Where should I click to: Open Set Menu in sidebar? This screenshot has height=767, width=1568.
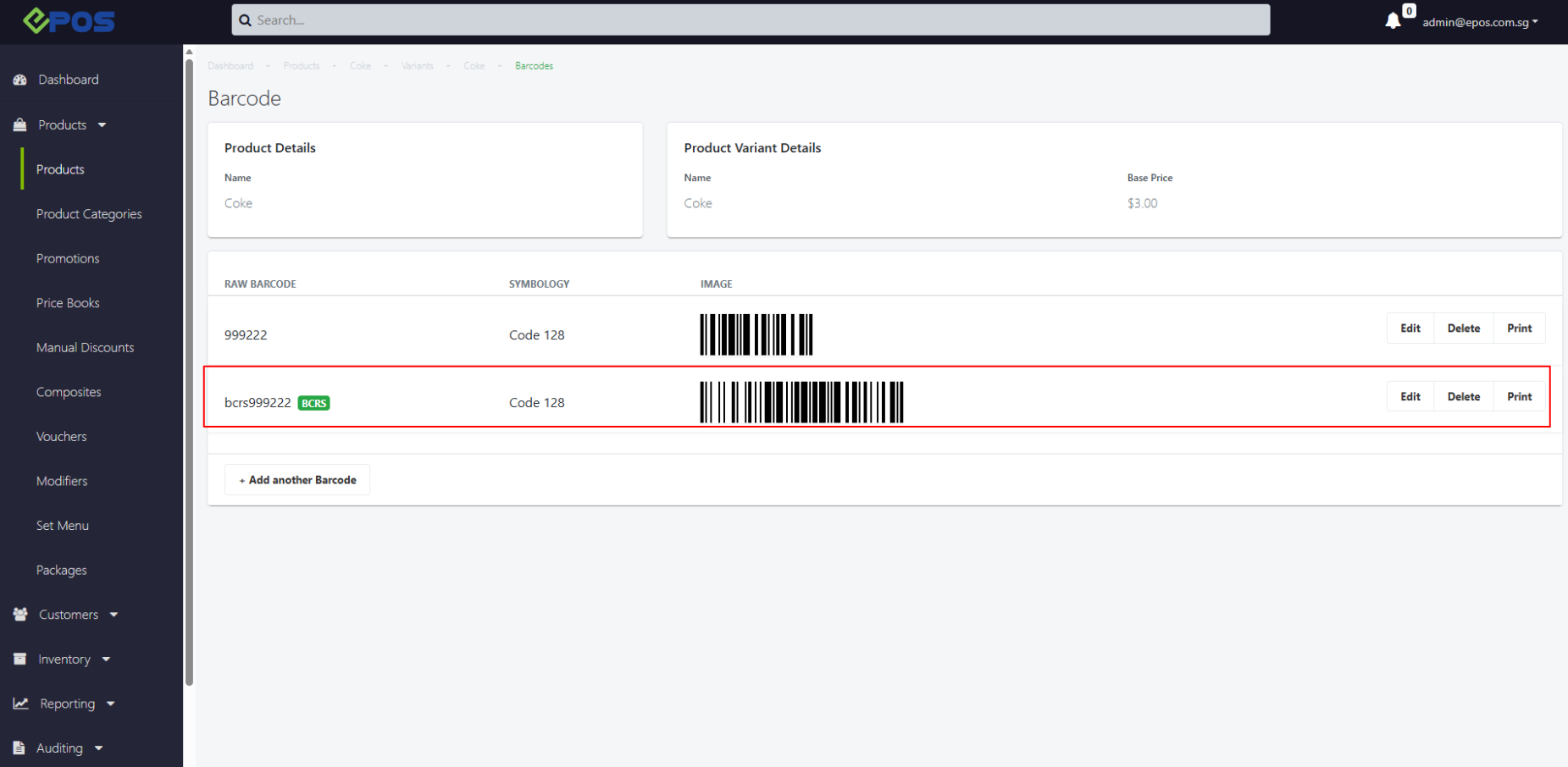[x=62, y=526]
